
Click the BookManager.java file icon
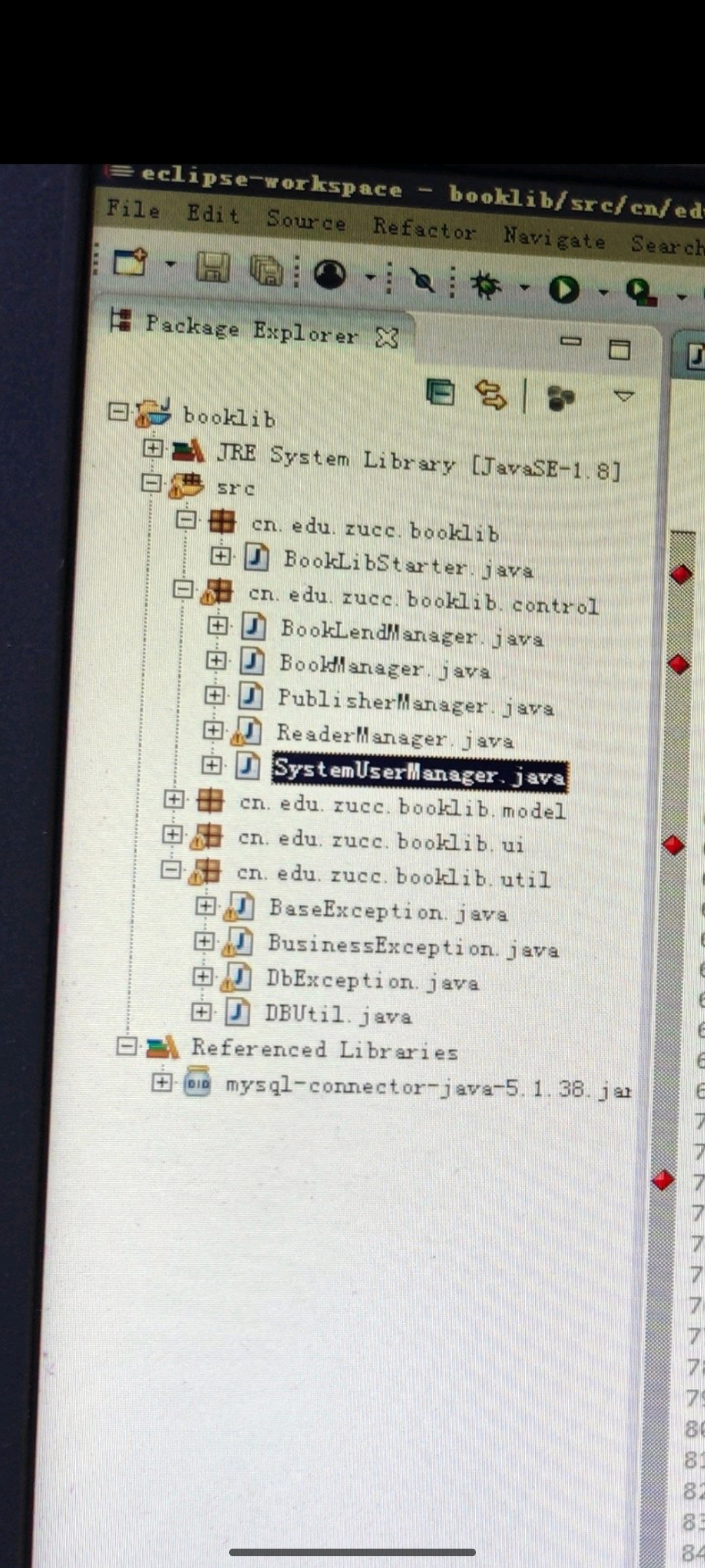[x=252, y=662]
